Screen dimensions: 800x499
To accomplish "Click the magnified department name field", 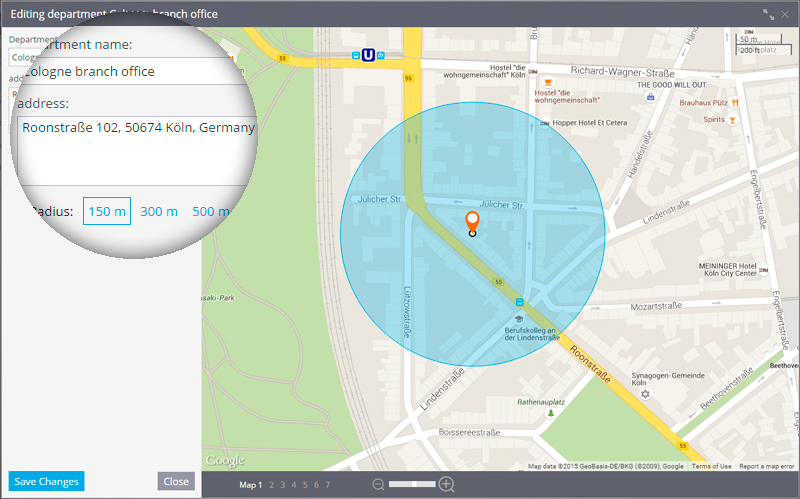I will (x=133, y=71).
